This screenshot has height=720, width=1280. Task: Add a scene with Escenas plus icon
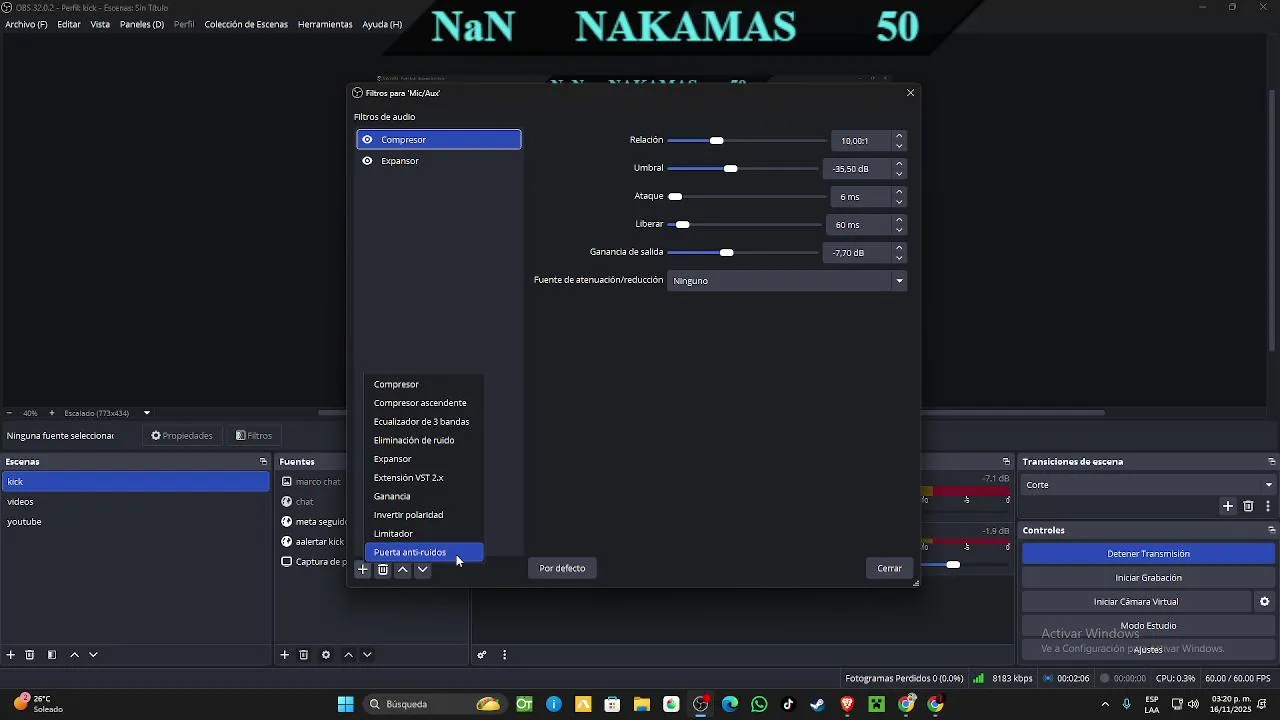tap(11, 655)
